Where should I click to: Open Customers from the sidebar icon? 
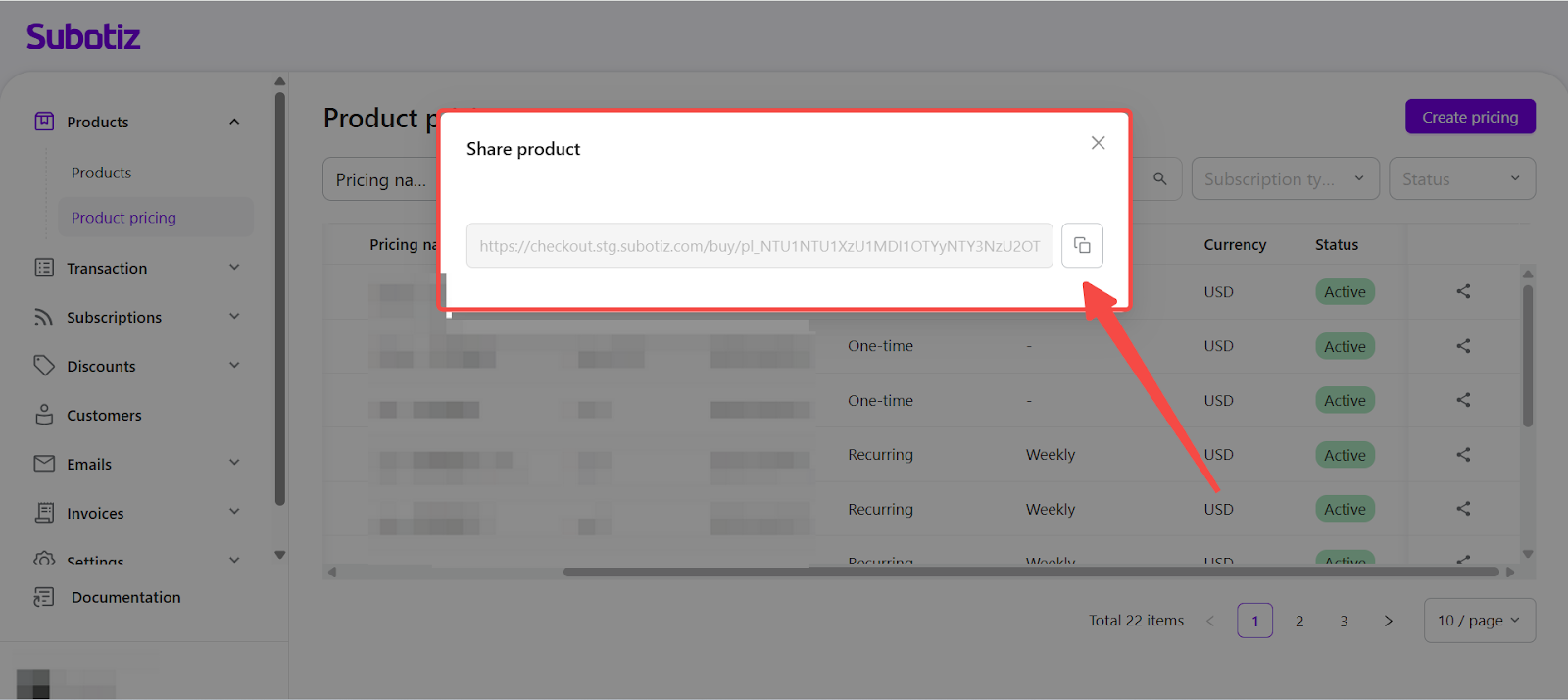click(x=44, y=415)
